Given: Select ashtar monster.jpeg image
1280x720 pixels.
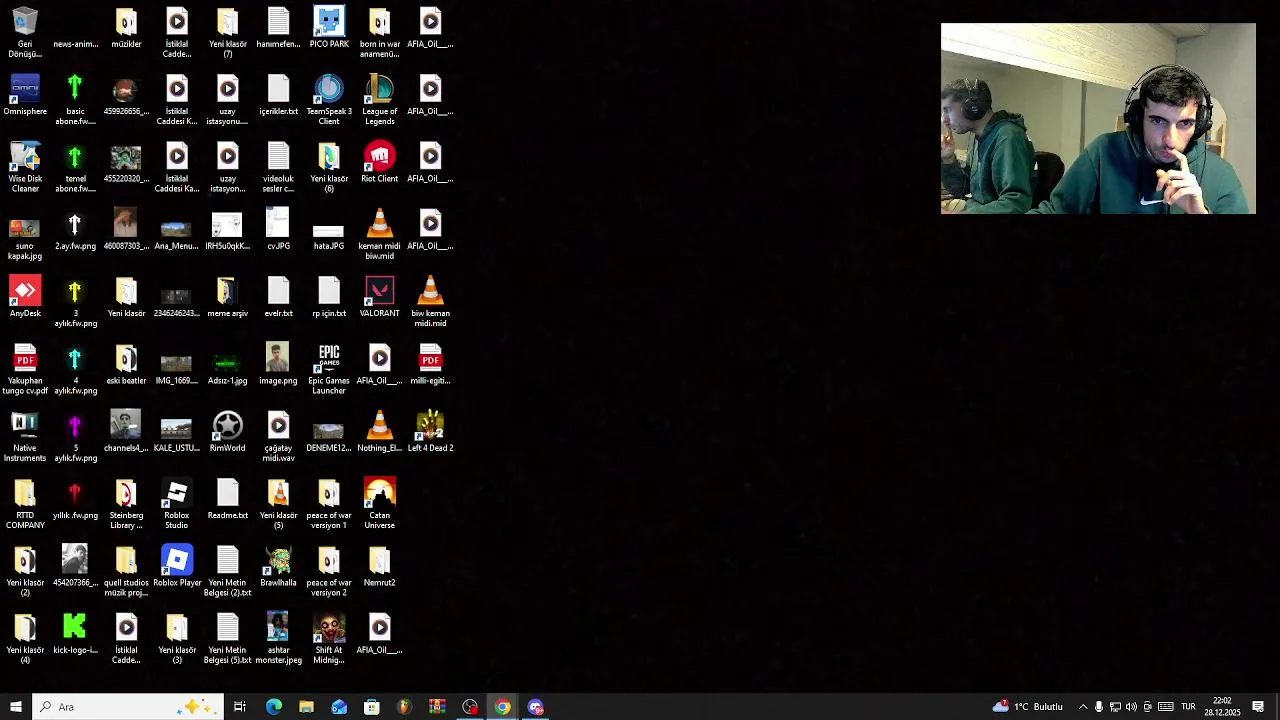Looking at the screenshot, I should coord(278,638).
